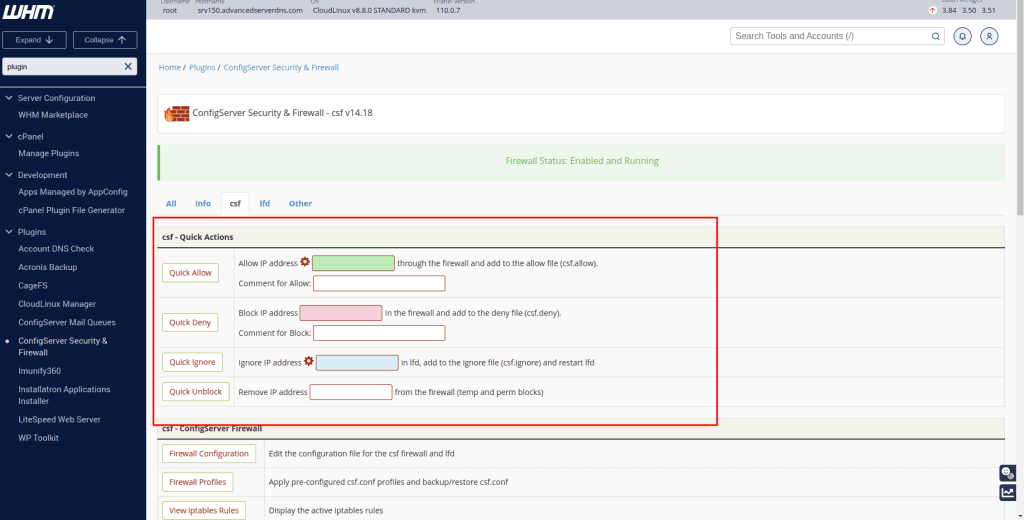Click the Quick Unblock button
Image resolution: width=1024 pixels, height=520 pixels.
coord(196,392)
